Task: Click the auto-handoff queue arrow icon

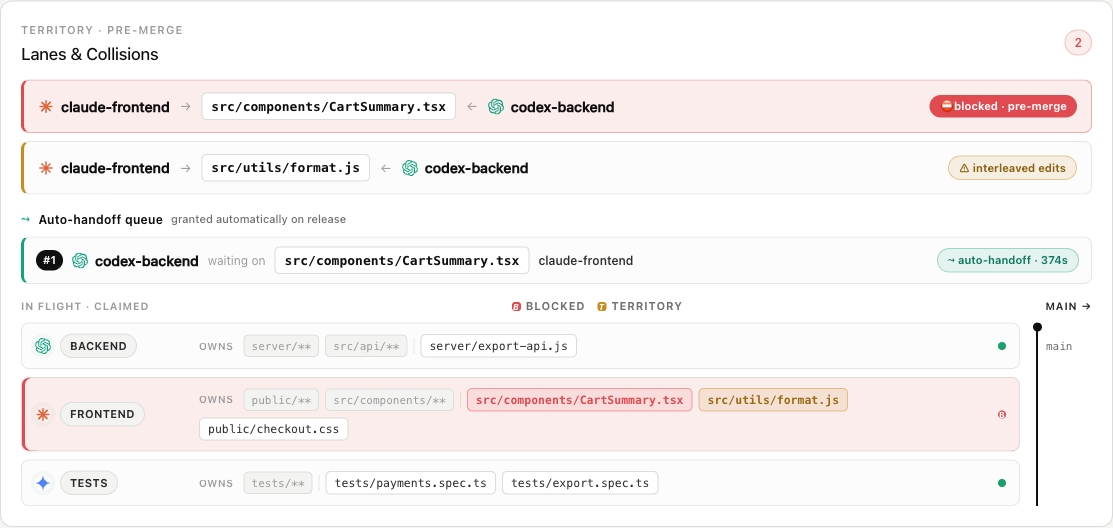Action: click(x=26, y=219)
